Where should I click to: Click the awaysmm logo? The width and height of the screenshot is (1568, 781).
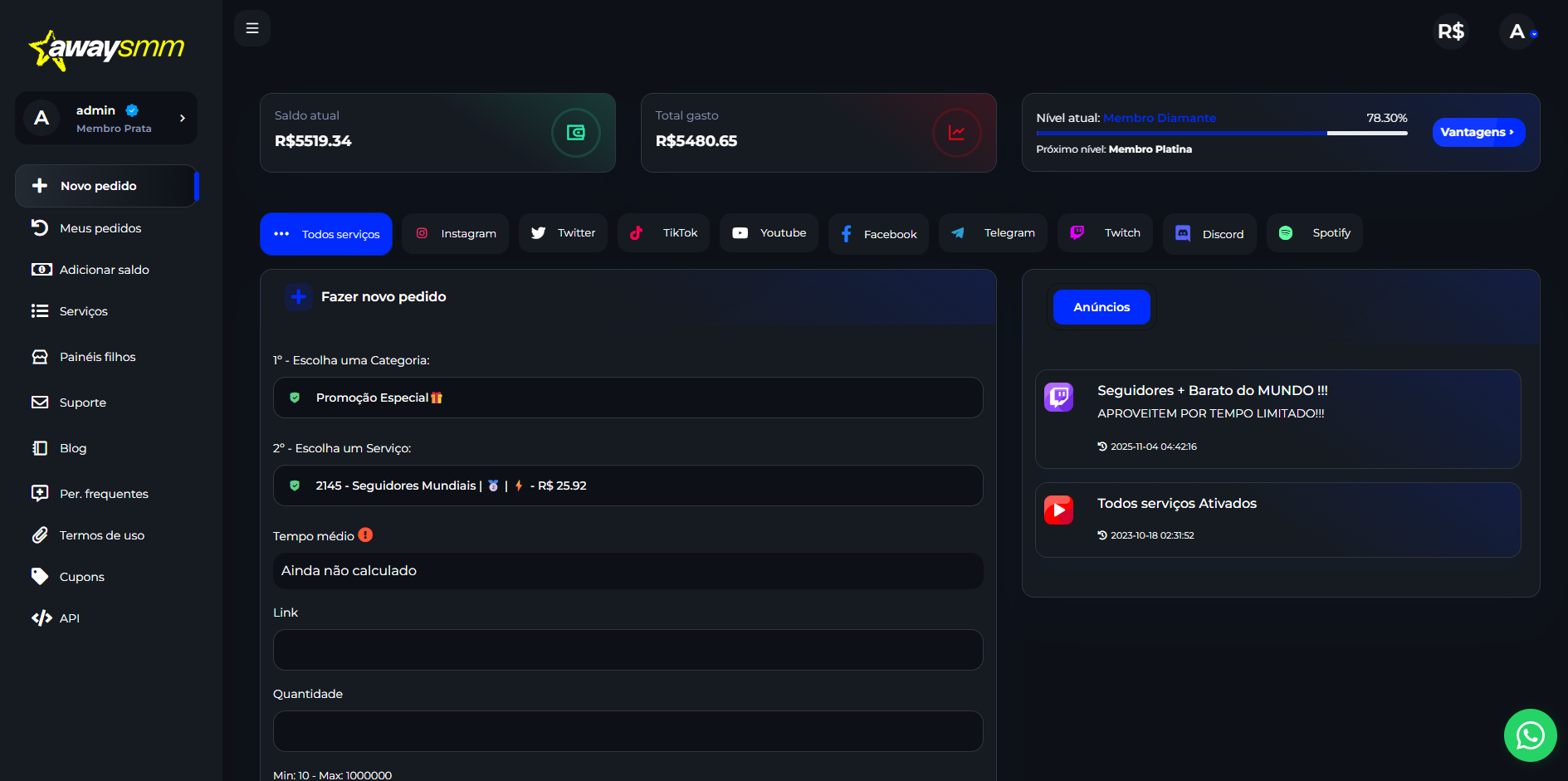point(107,49)
